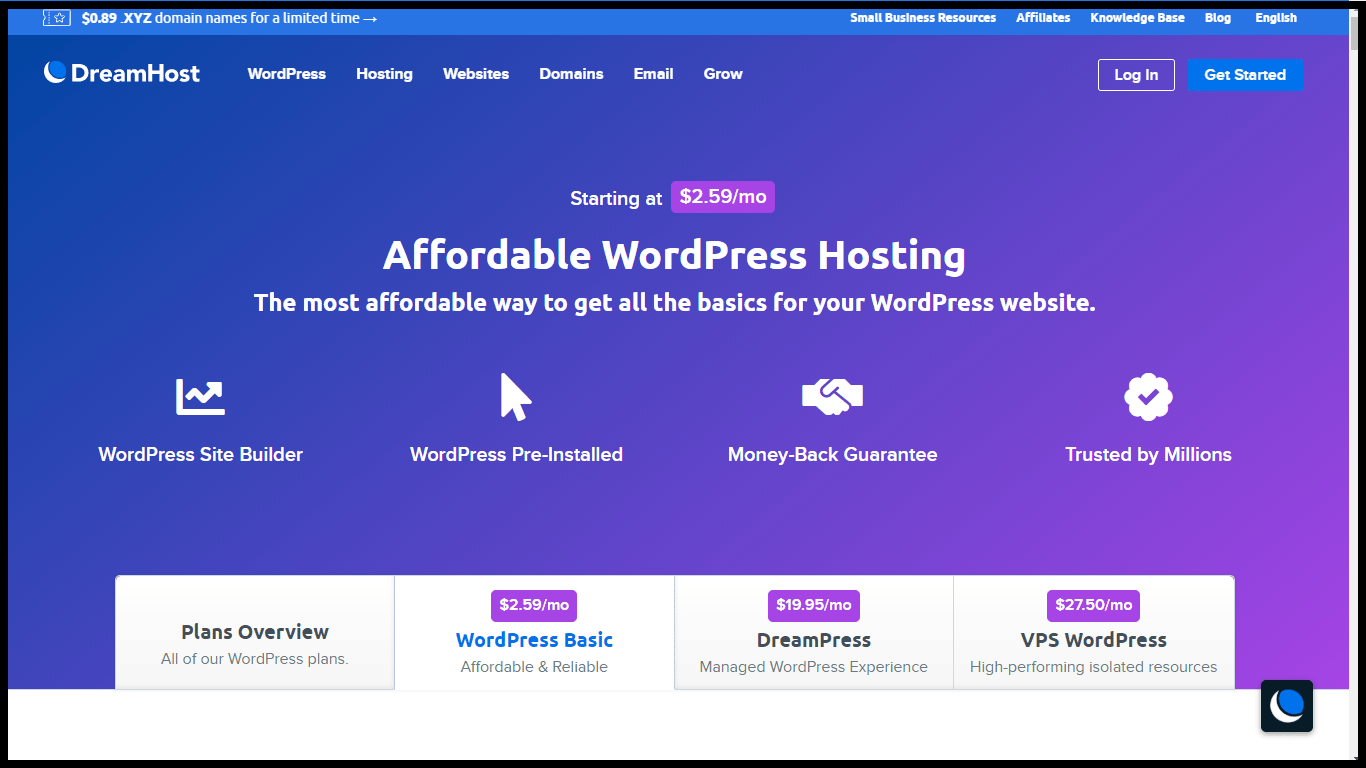Click the verified badge icon above Trusted by Millions
The image size is (1366, 768).
click(1148, 397)
